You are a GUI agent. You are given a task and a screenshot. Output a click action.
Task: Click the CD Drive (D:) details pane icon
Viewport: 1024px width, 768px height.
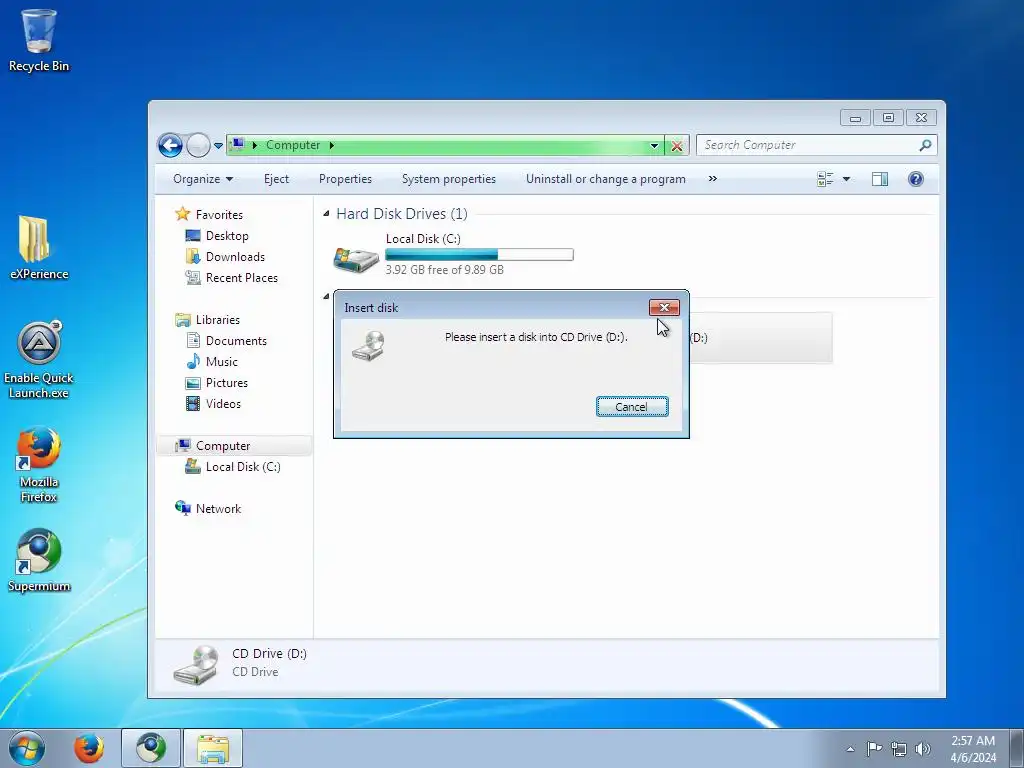[x=196, y=665]
